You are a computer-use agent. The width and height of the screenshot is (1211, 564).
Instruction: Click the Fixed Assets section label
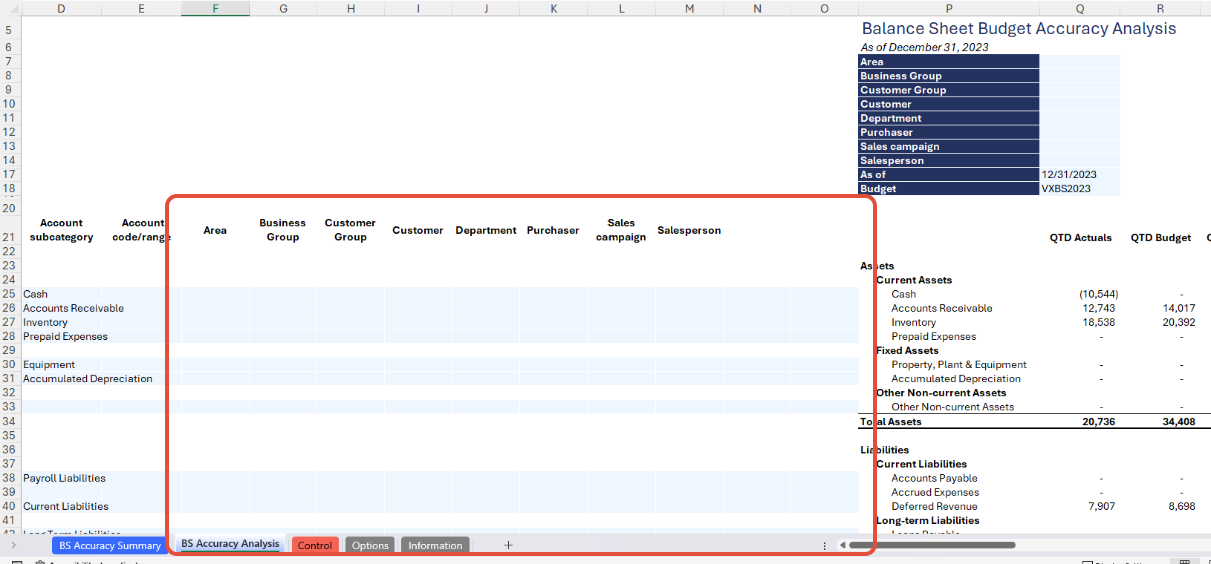[907, 351]
